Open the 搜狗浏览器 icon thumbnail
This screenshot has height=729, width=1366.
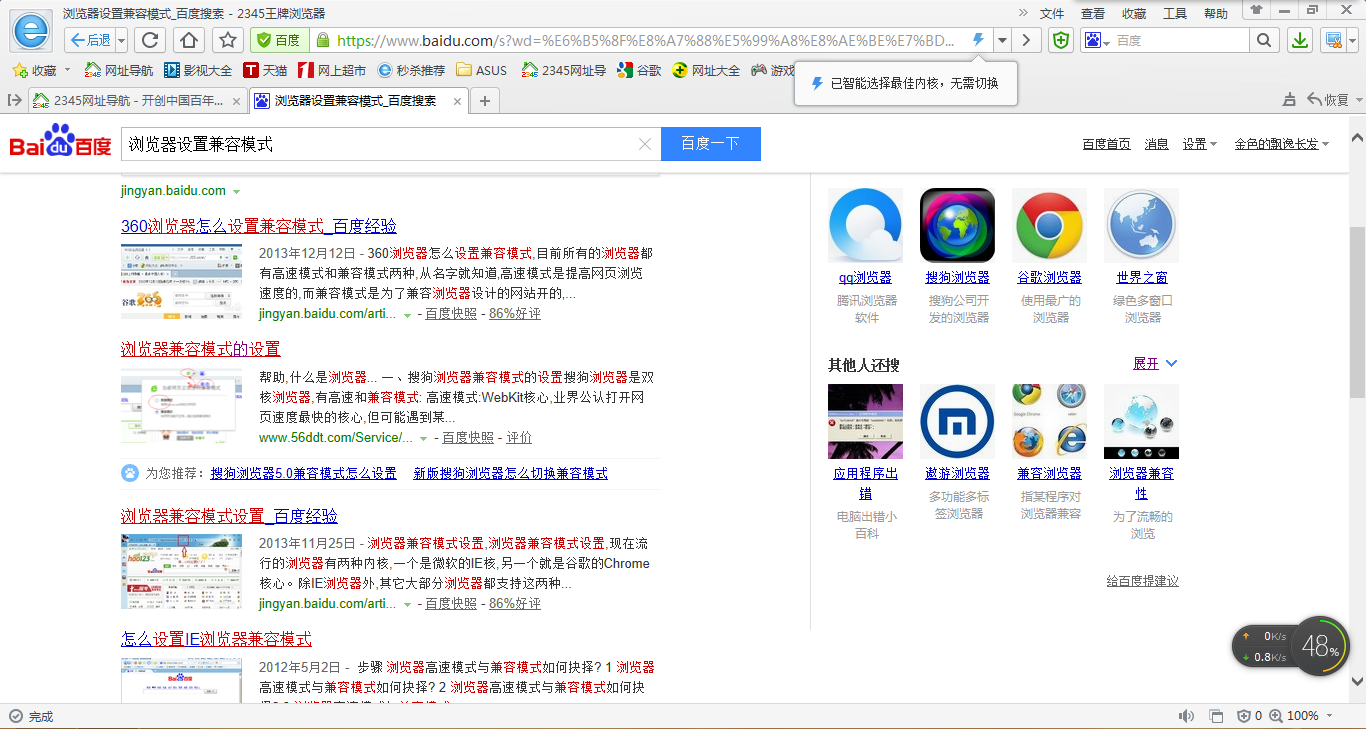click(x=957, y=225)
